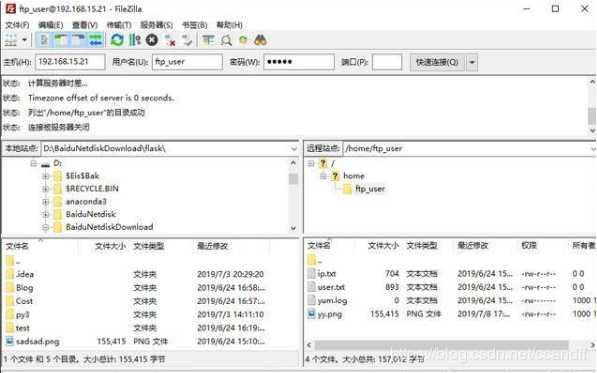Open the Site Manager icon

click(11, 40)
